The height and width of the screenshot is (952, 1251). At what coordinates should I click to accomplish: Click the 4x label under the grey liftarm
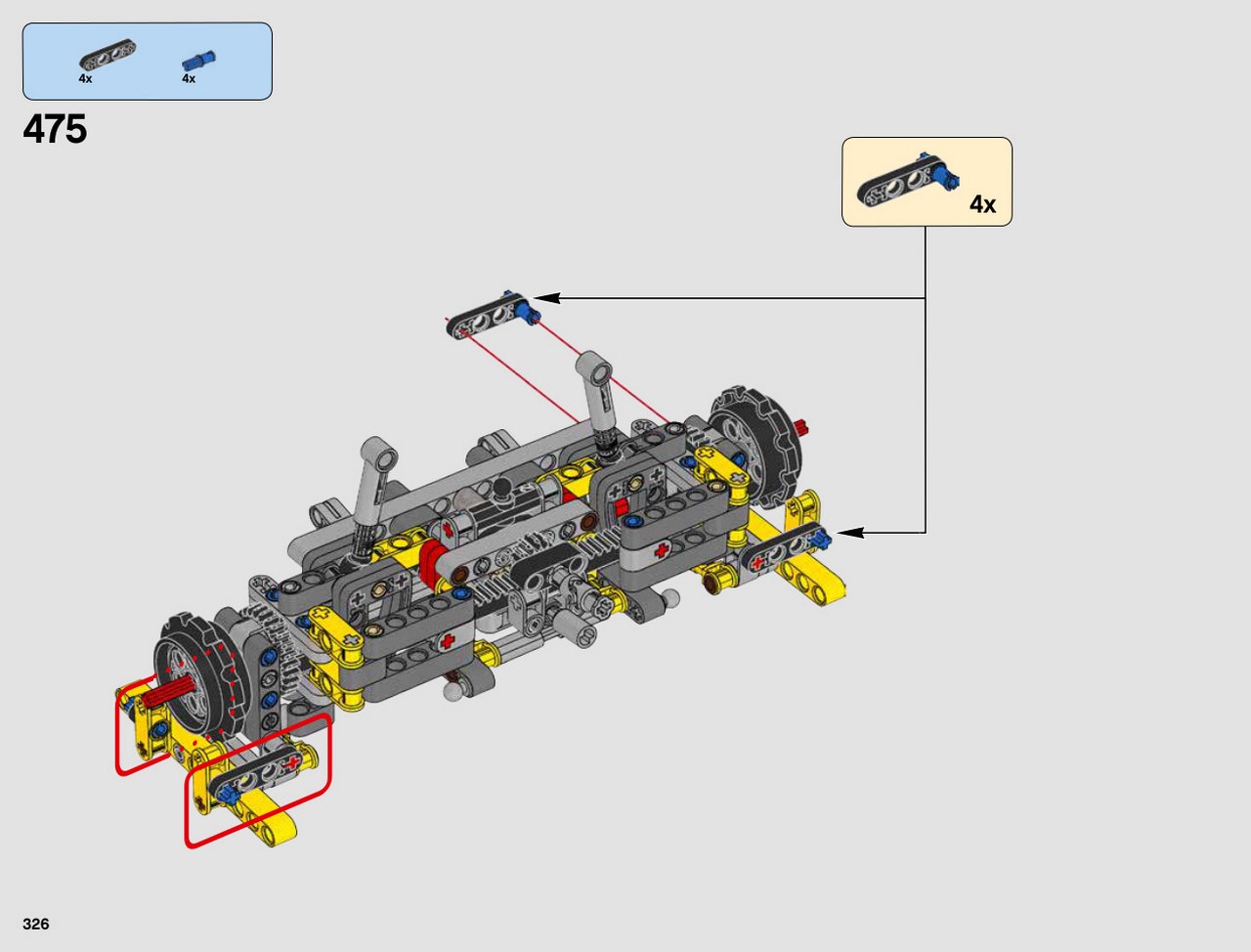[86, 78]
